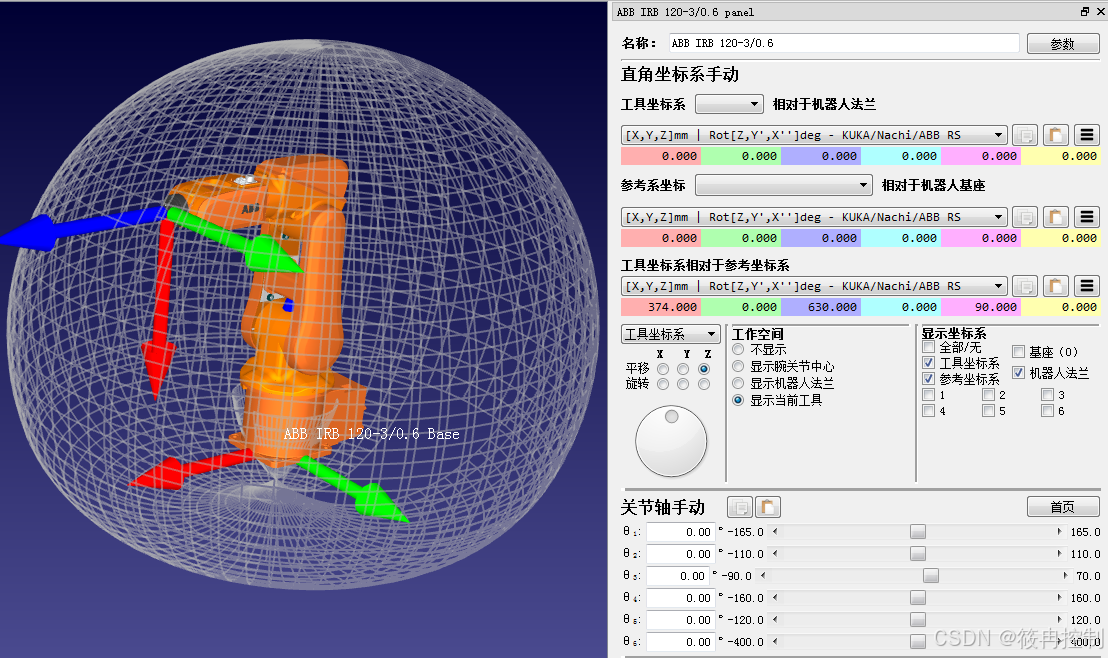Image resolution: width=1108 pixels, height=658 pixels.
Task: Enable the 基座 (0) checkbox
Action: point(1018,351)
